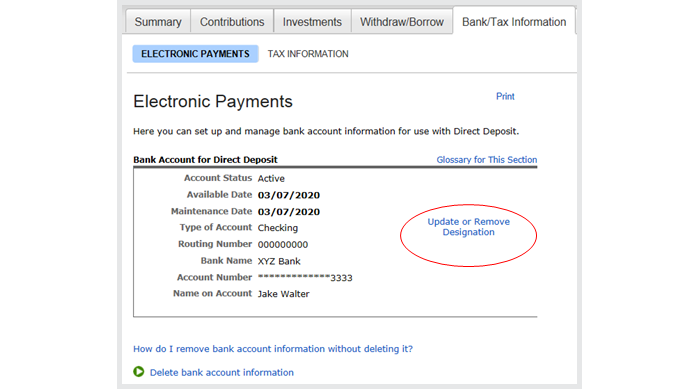
Task: Click Delete bank account information link
Action: 221,372
